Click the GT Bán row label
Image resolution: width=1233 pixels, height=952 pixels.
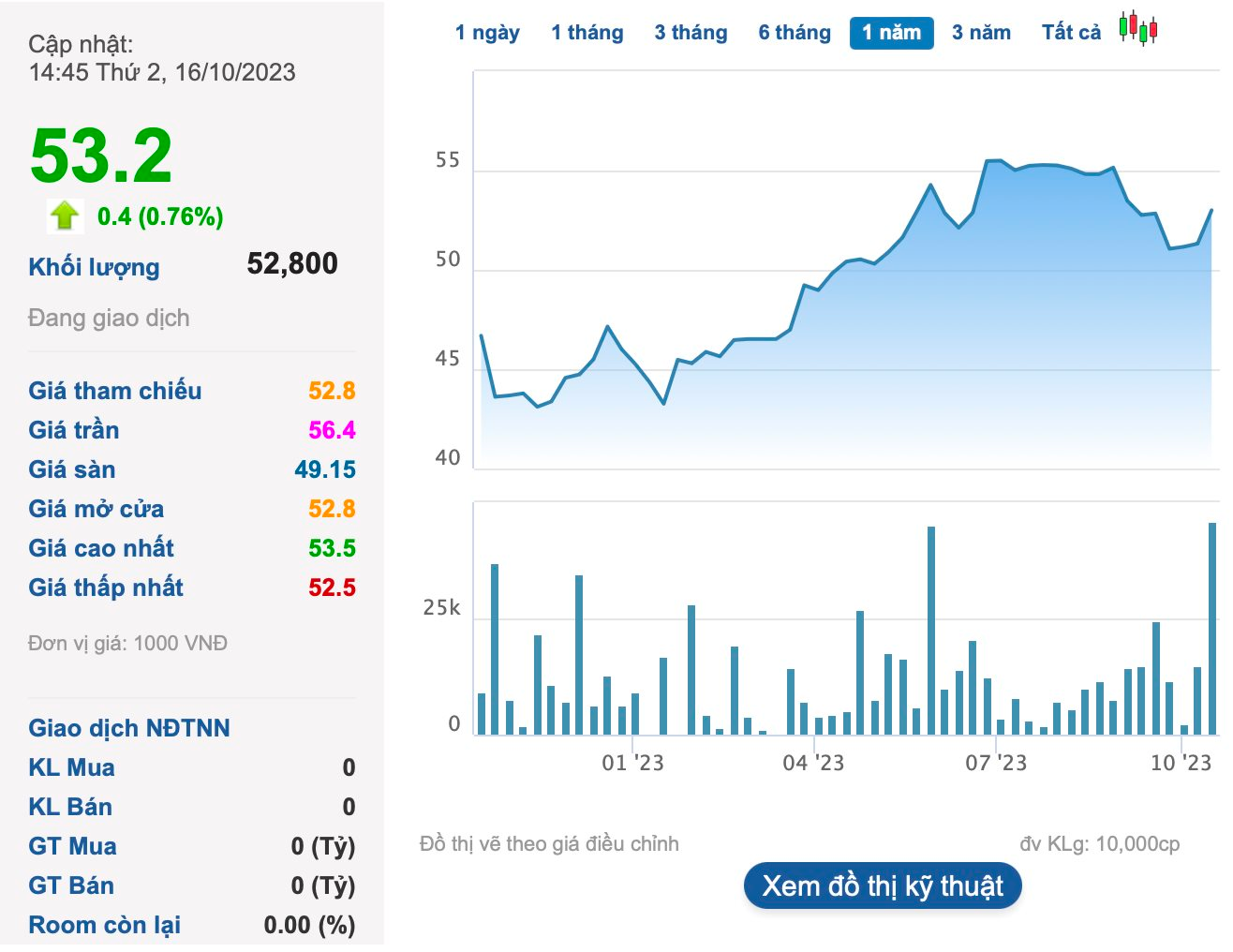pos(71,885)
